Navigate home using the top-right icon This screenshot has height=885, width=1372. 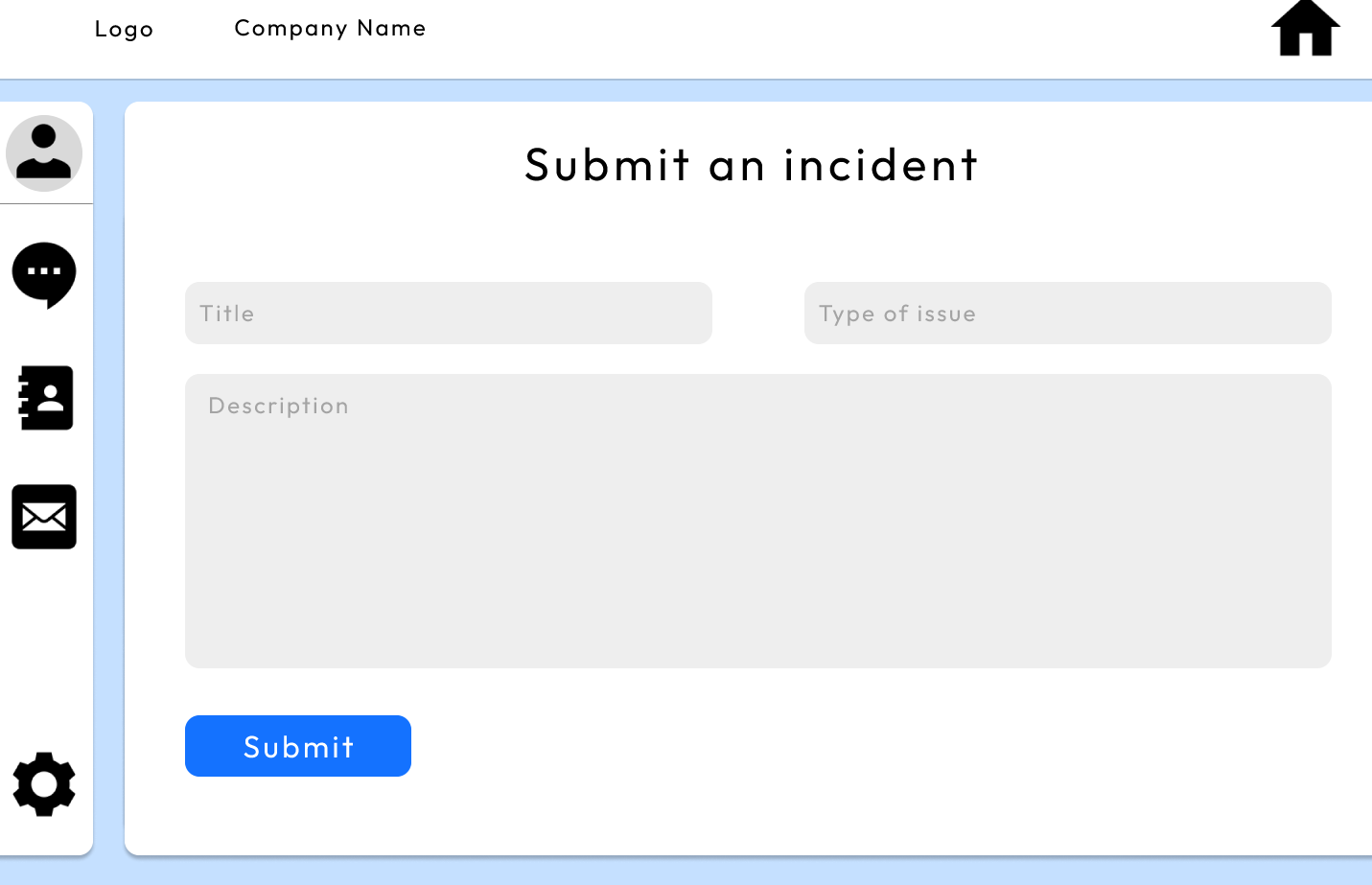click(1306, 30)
